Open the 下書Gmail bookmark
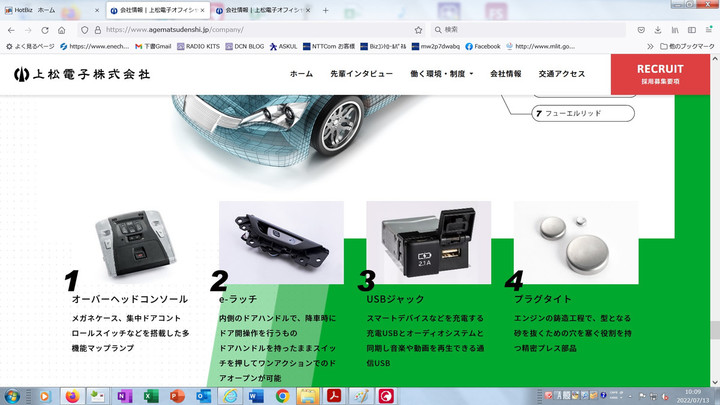This screenshot has width=720, height=405. pyautogui.click(x=153, y=46)
